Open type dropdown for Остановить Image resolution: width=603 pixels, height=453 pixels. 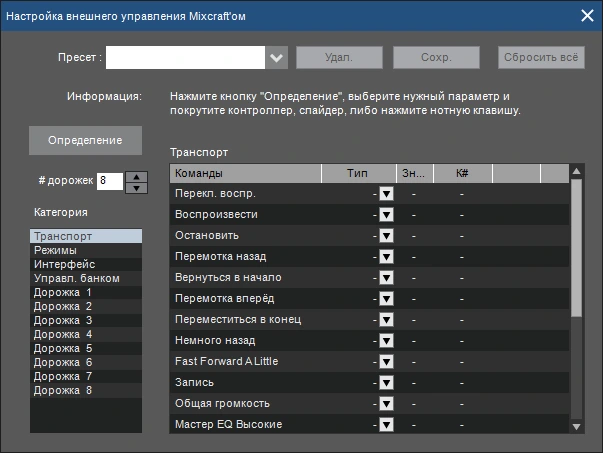(386, 236)
